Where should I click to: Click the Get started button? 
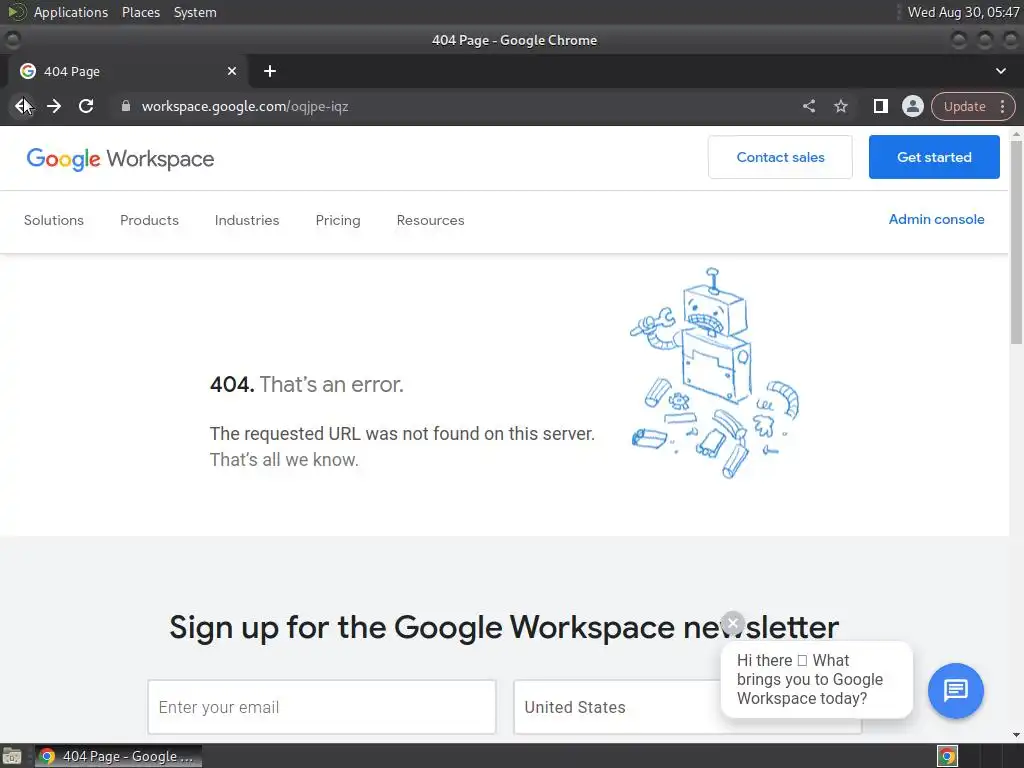(934, 157)
